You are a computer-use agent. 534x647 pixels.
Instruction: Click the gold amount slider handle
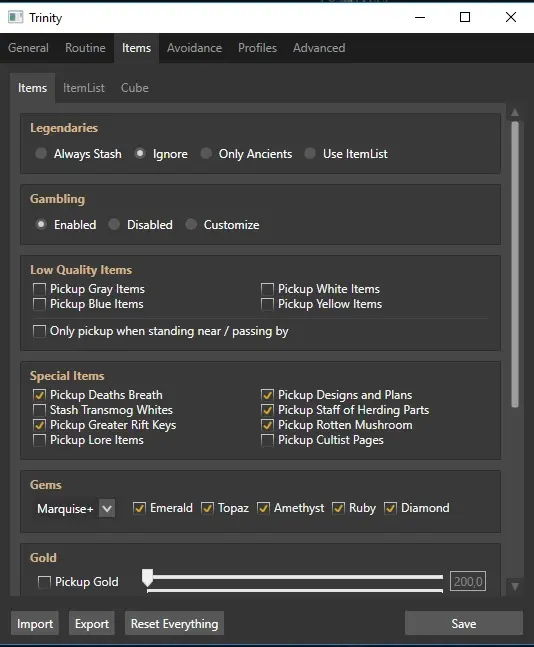pos(147,578)
